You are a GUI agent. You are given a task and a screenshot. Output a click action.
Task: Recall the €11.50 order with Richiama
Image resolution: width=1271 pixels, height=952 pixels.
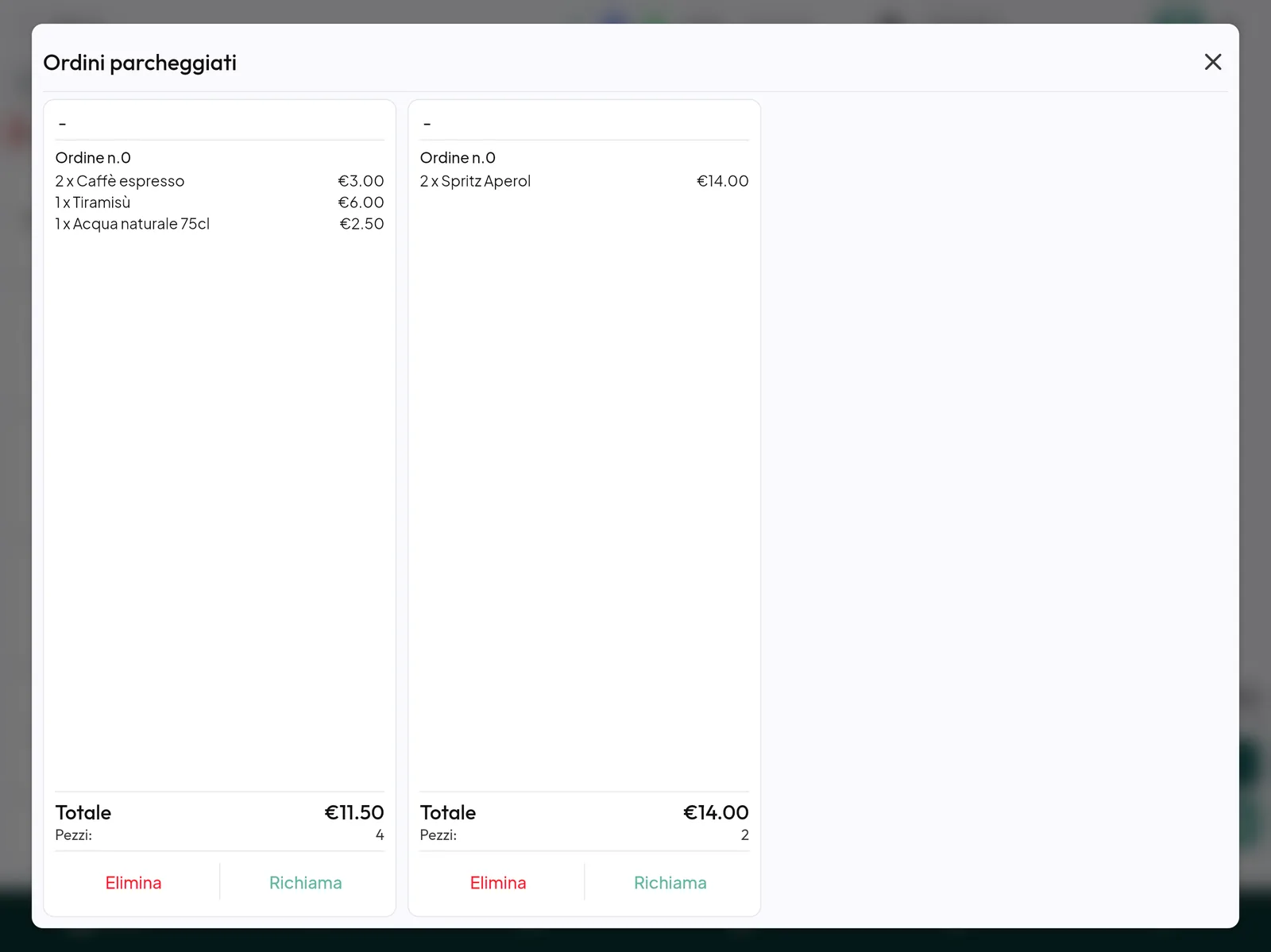(x=306, y=883)
